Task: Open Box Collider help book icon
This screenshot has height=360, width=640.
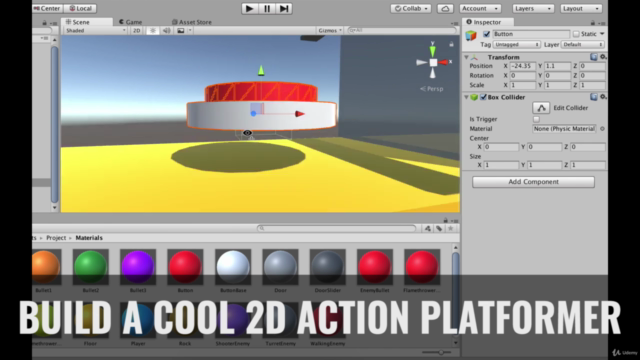Action: 594,97
